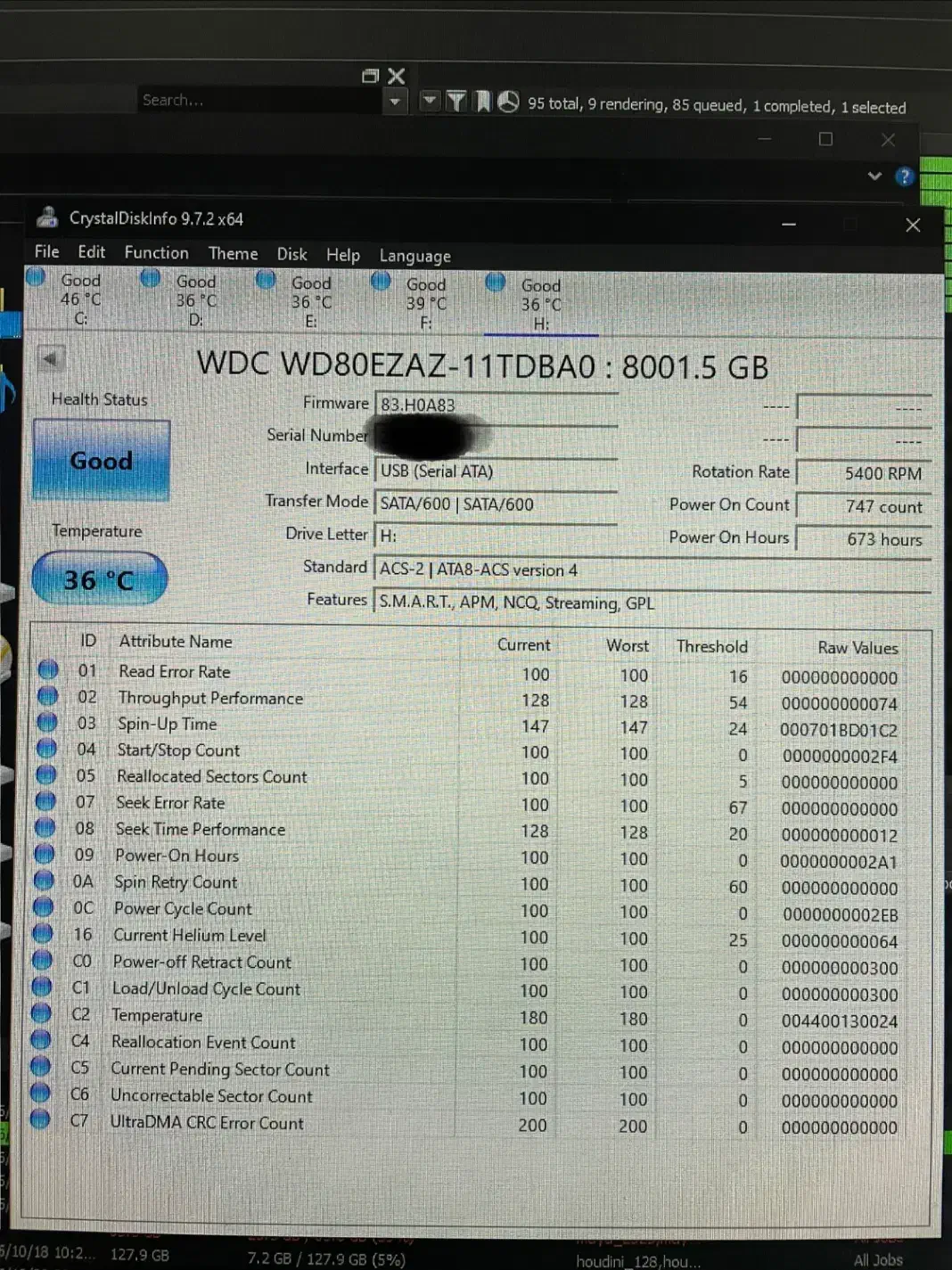This screenshot has height=1270, width=952.
Task: Click the blue help question mark icon
Action: [905, 176]
